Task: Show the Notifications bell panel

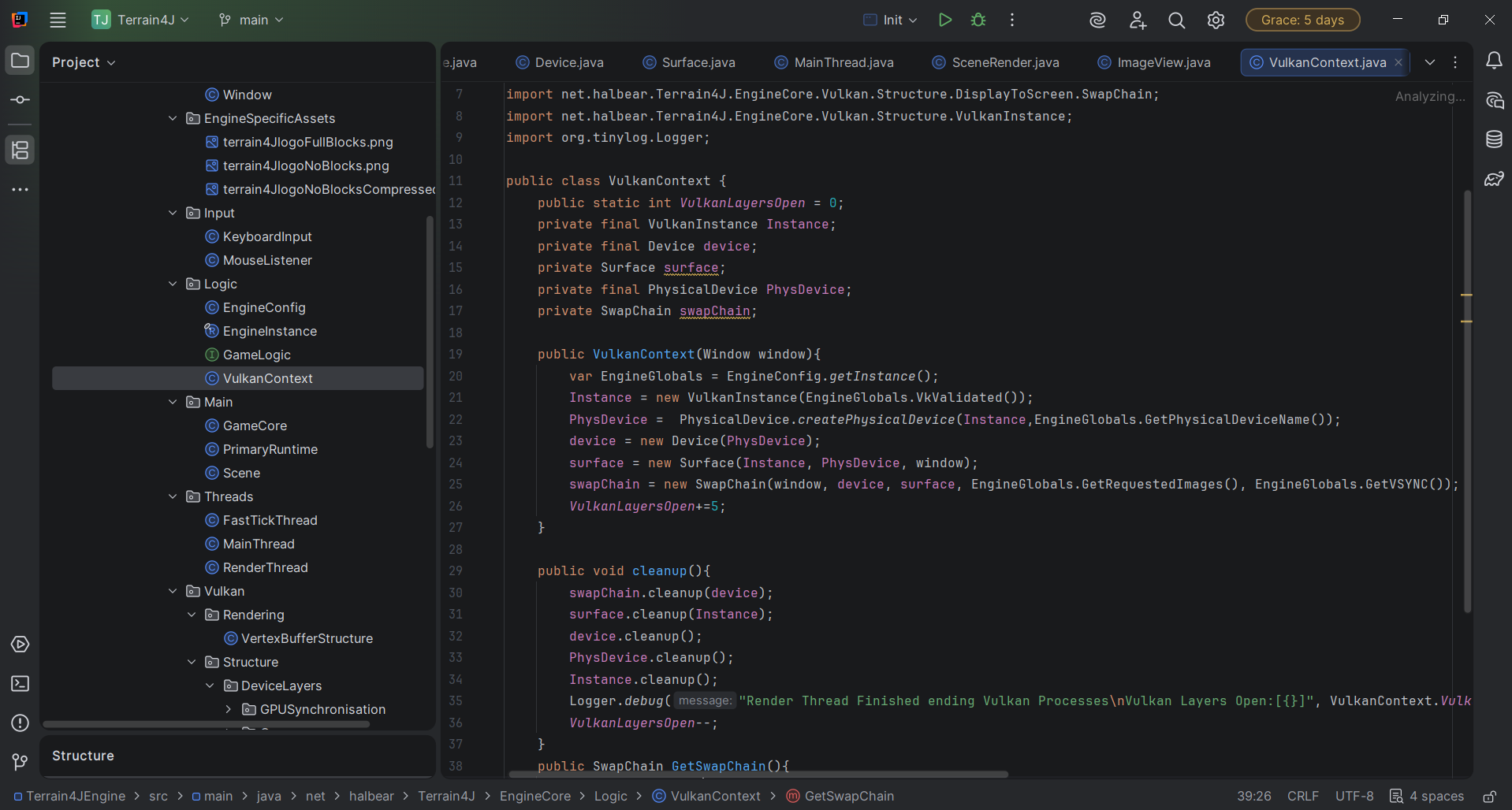Action: tap(1494, 61)
